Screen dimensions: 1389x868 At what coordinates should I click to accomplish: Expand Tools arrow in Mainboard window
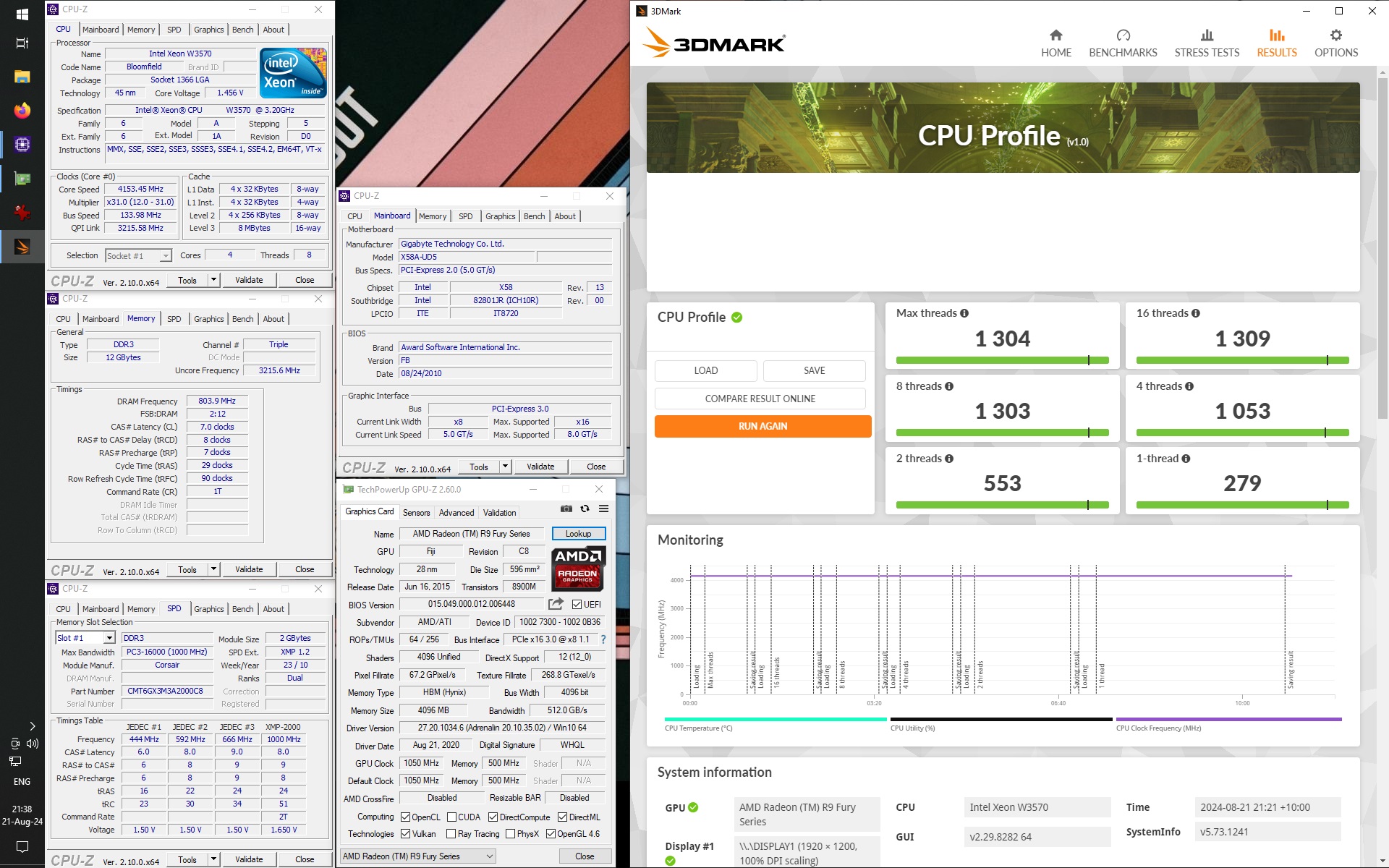pyautogui.click(x=505, y=467)
